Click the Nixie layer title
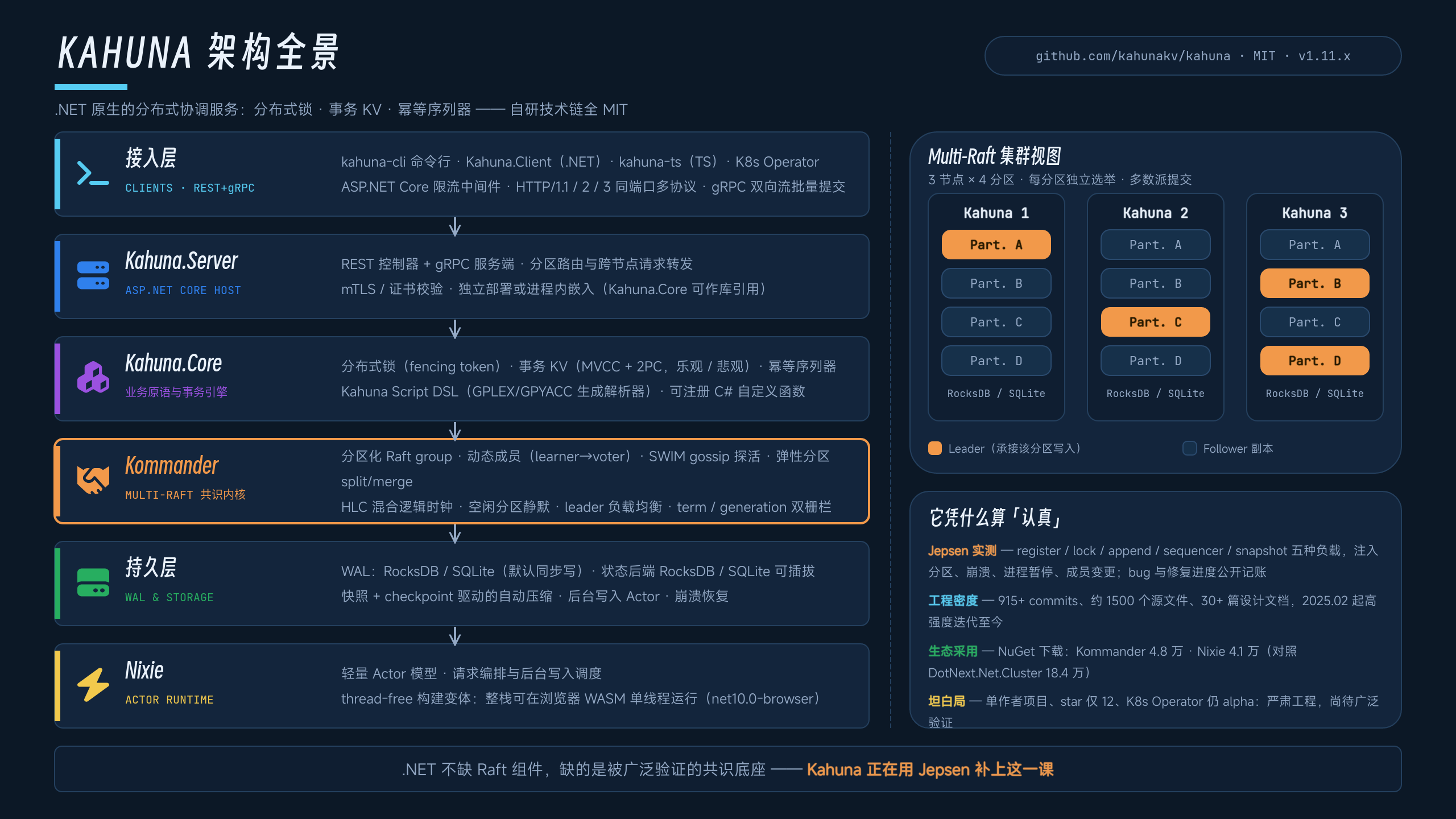1456x819 pixels. [144, 670]
